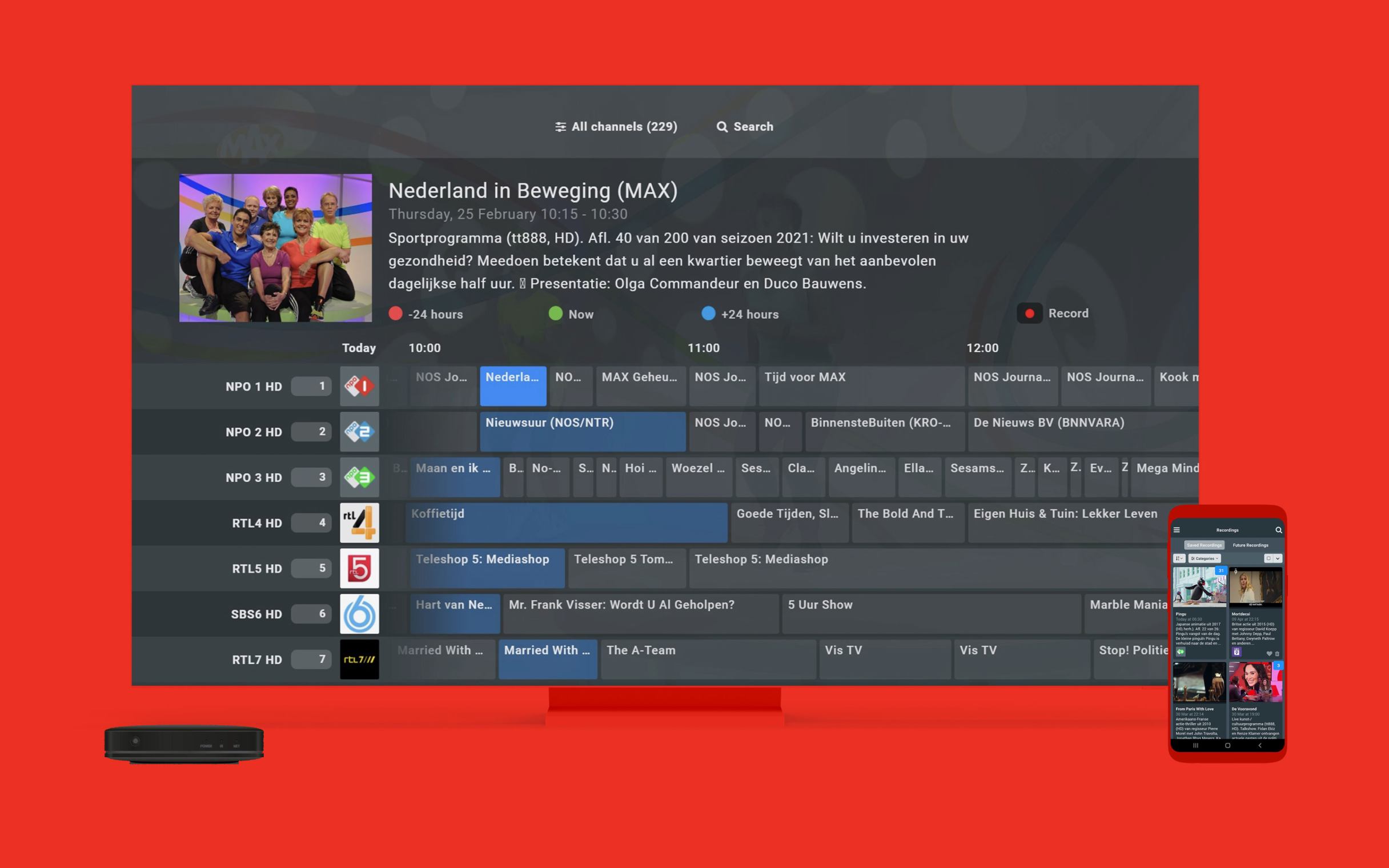Open the All channels (229) filter
The image size is (1389, 868).
click(616, 126)
